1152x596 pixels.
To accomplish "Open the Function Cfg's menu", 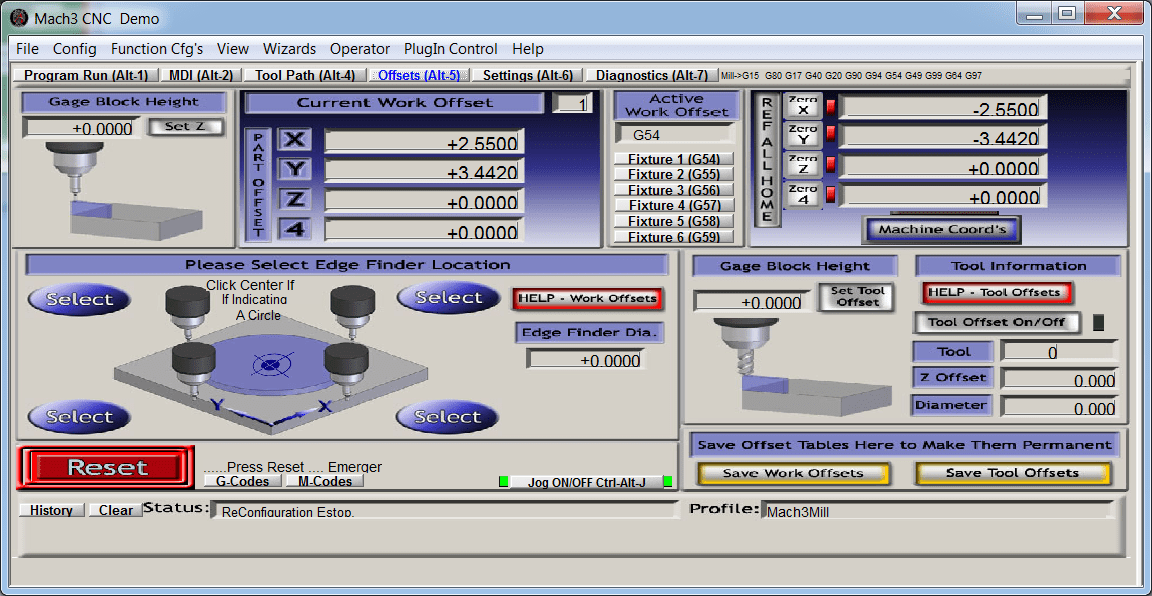I will pos(156,49).
